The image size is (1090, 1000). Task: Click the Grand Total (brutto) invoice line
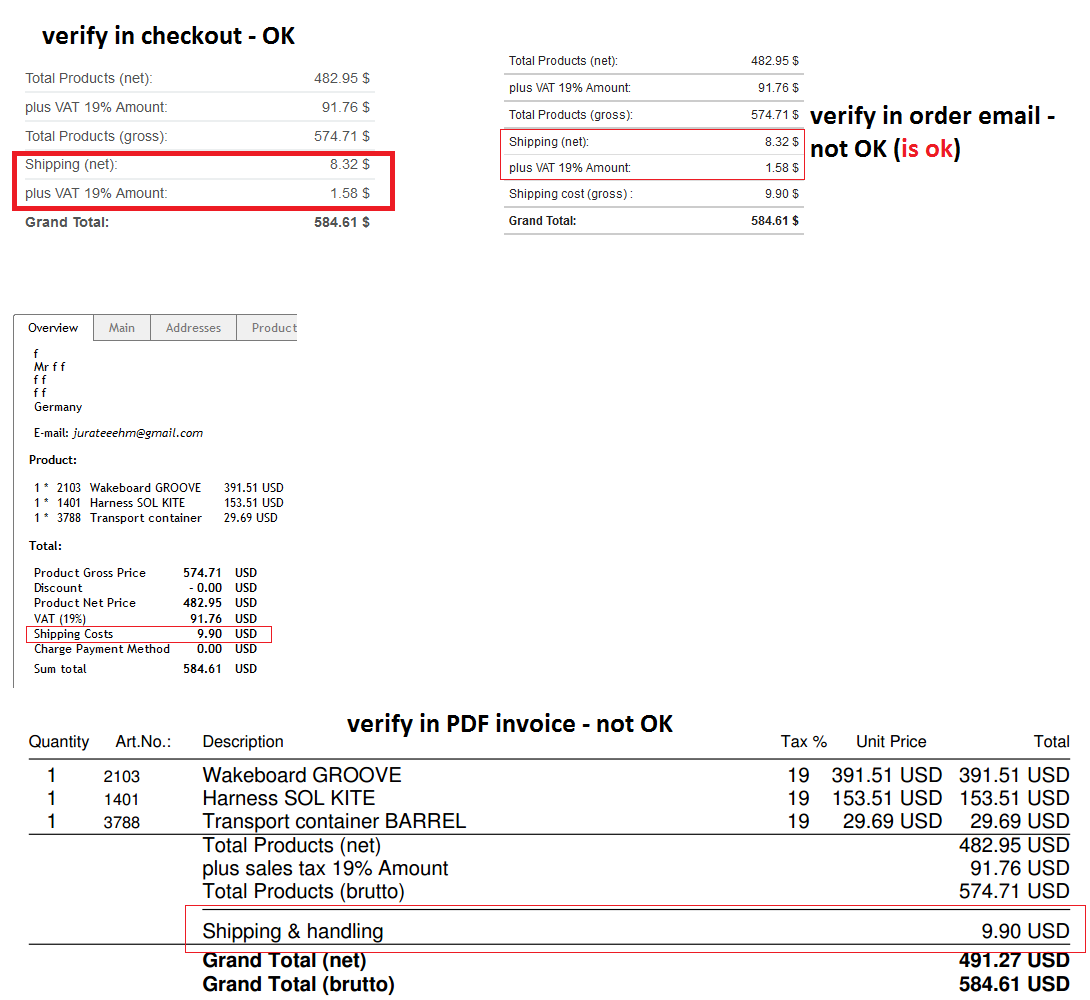point(298,985)
